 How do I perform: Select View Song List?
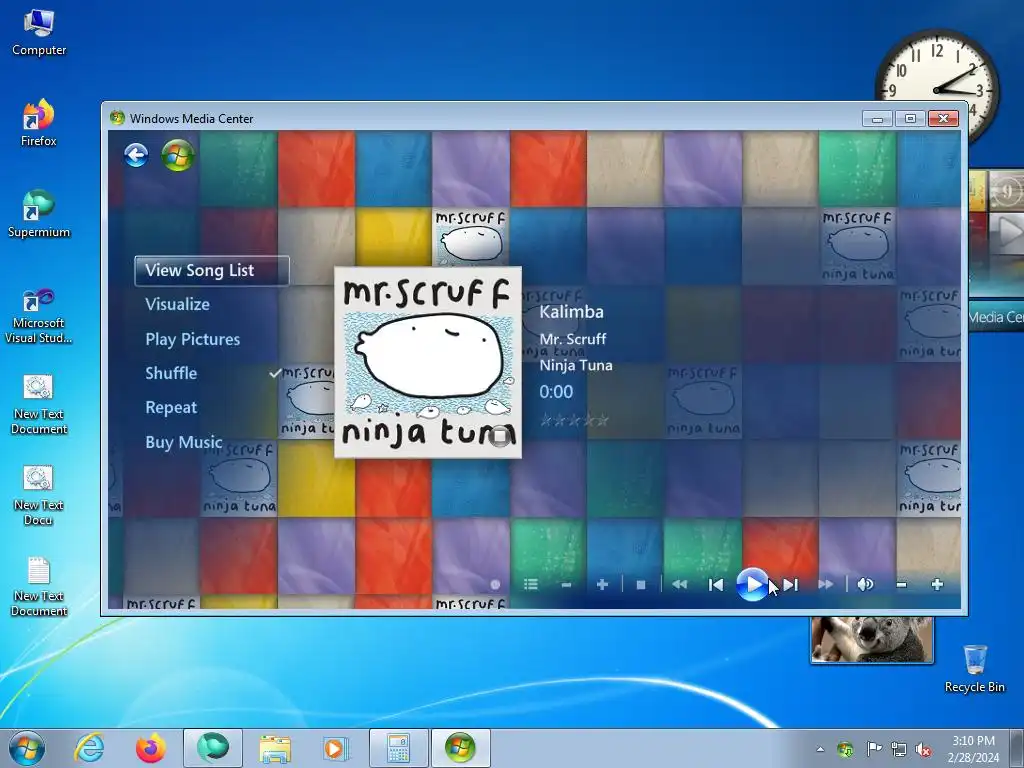[x=212, y=270]
